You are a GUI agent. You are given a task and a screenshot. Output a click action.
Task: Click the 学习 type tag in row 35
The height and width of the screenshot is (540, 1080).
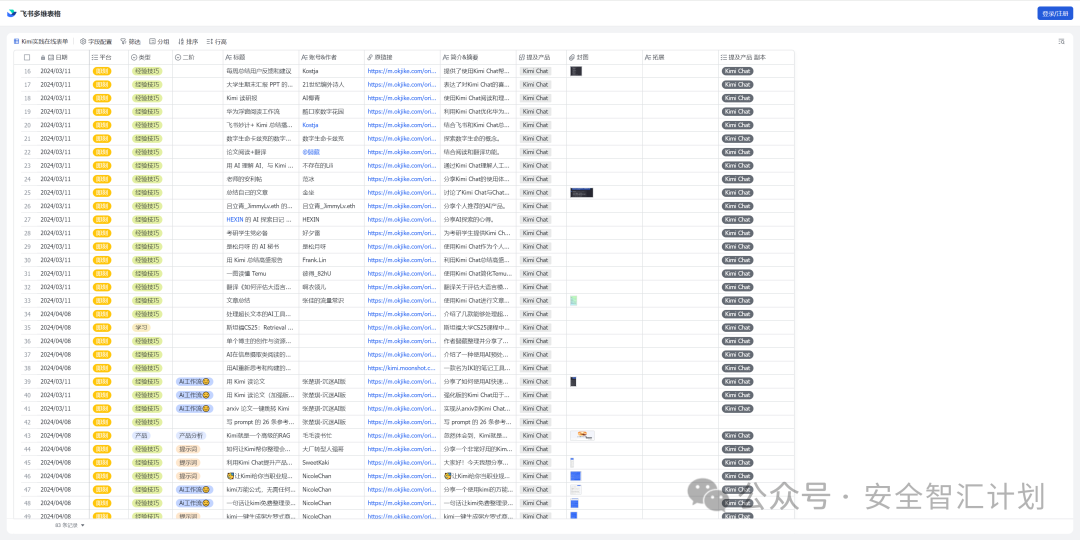(141, 327)
